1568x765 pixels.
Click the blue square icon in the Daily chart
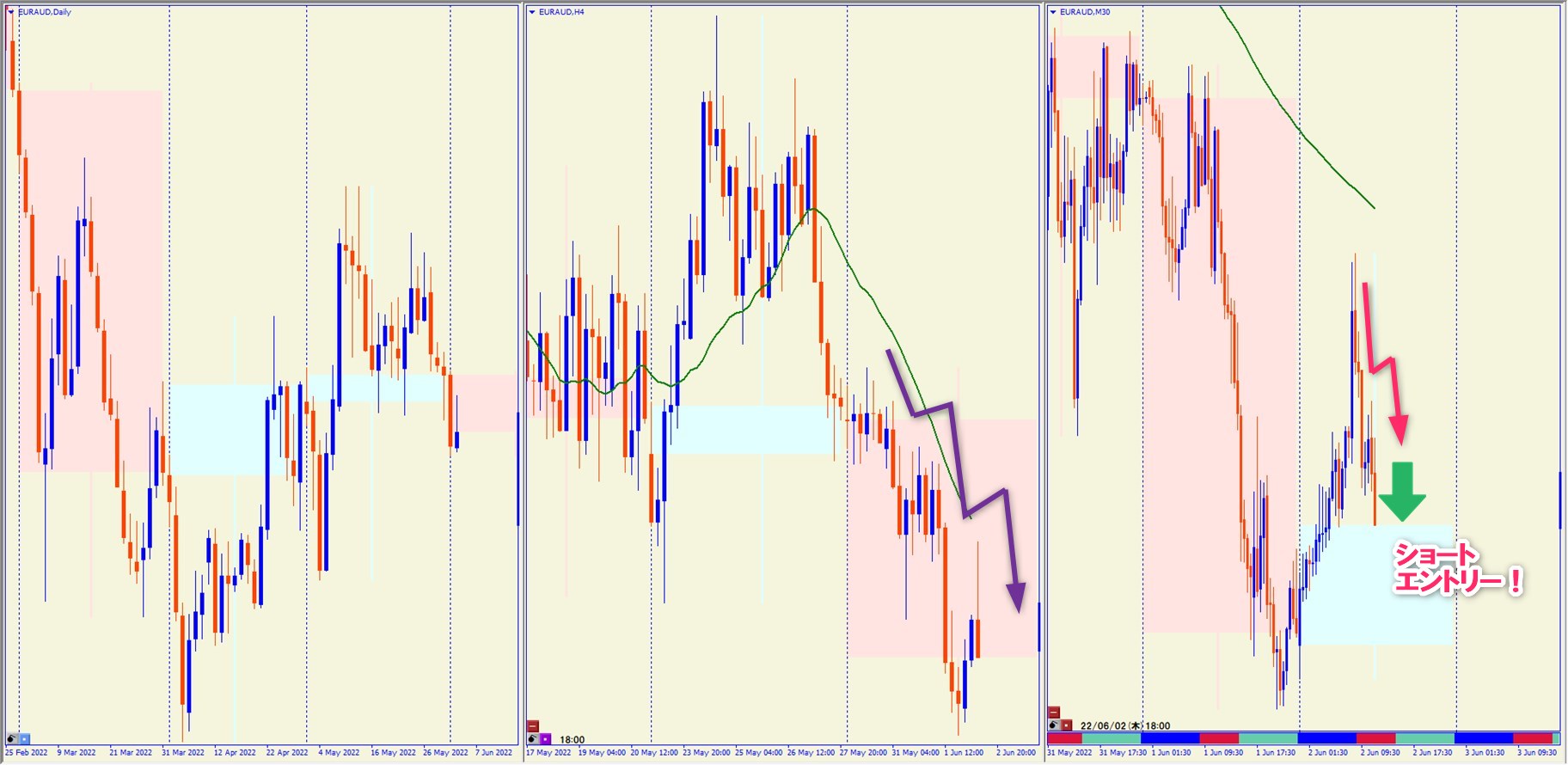tap(24, 738)
